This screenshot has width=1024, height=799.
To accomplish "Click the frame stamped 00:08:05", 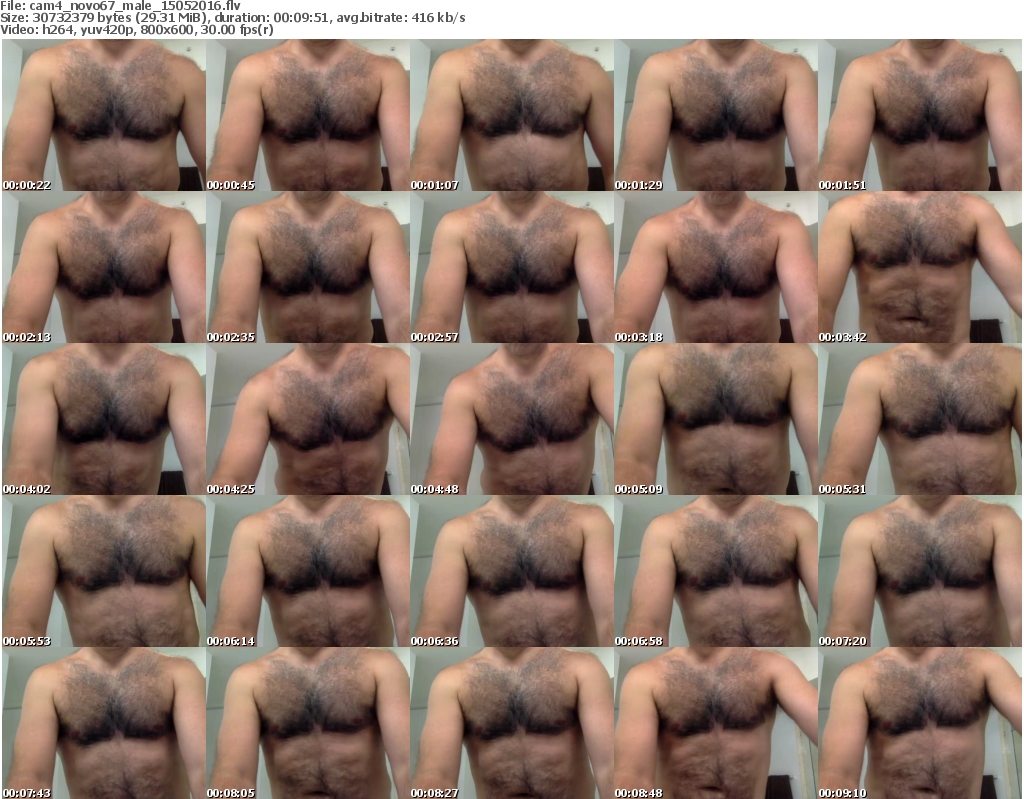I will (x=308, y=723).
